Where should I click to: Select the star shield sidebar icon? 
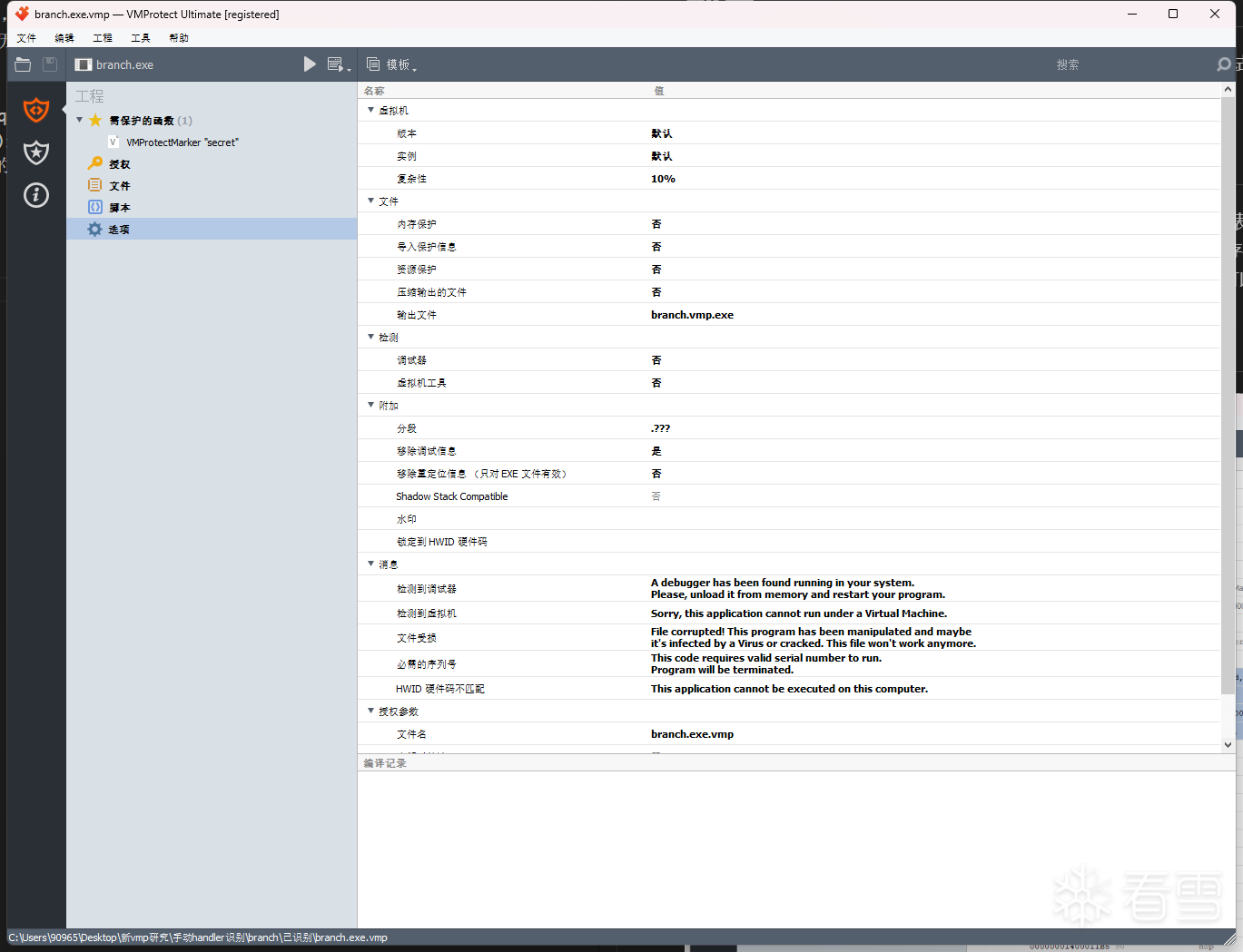(x=36, y=152)
